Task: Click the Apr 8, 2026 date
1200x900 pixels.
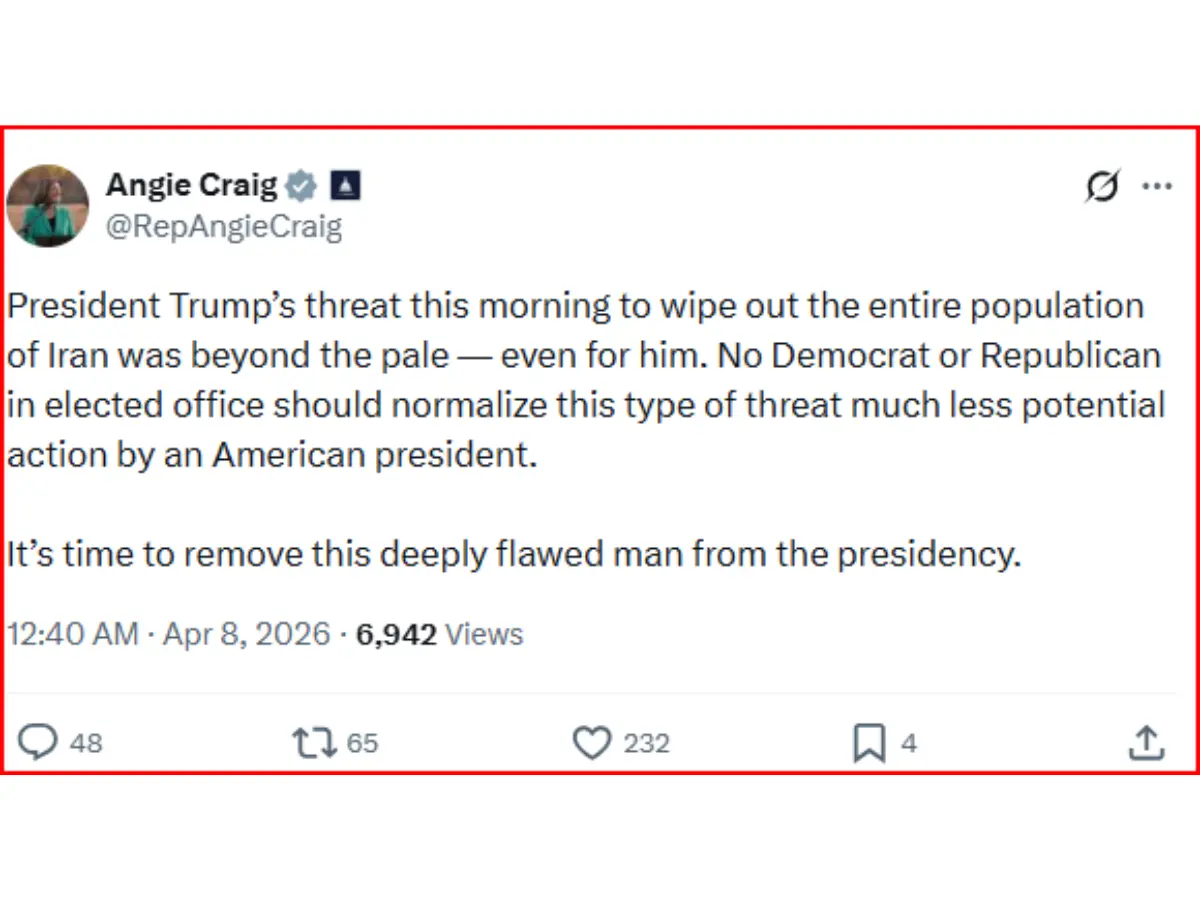Action: point(246,634)
